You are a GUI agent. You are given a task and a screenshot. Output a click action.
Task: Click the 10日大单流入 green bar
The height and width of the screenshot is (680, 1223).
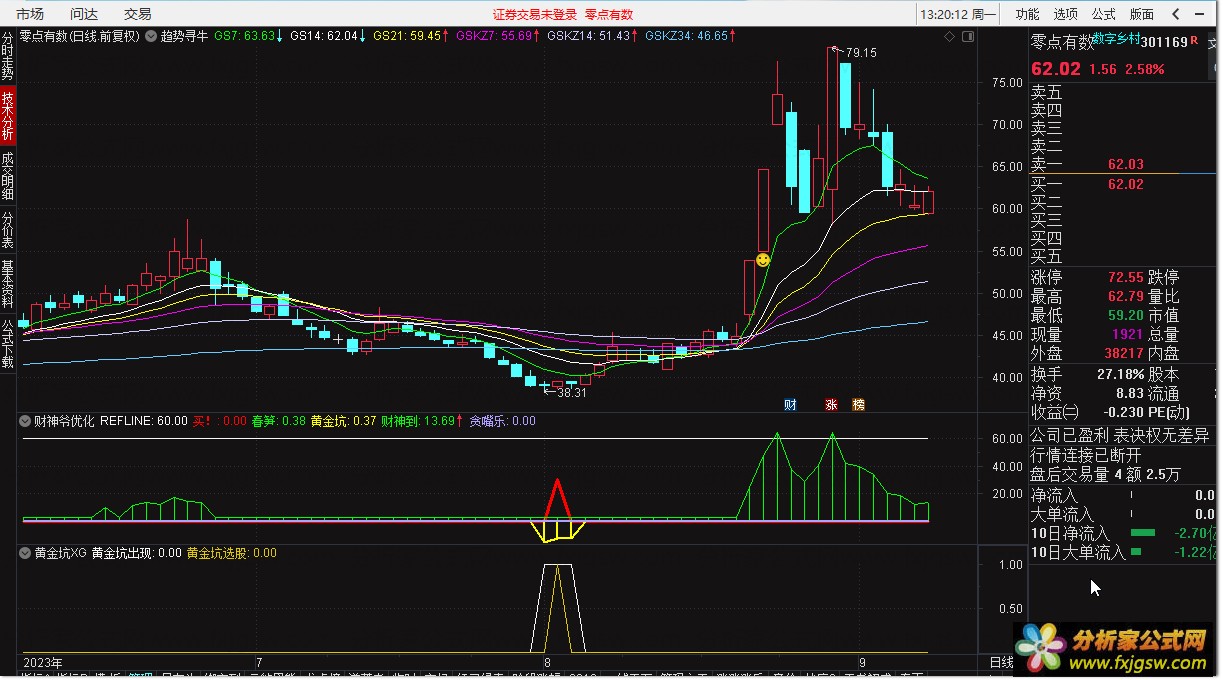point(1136,552)
